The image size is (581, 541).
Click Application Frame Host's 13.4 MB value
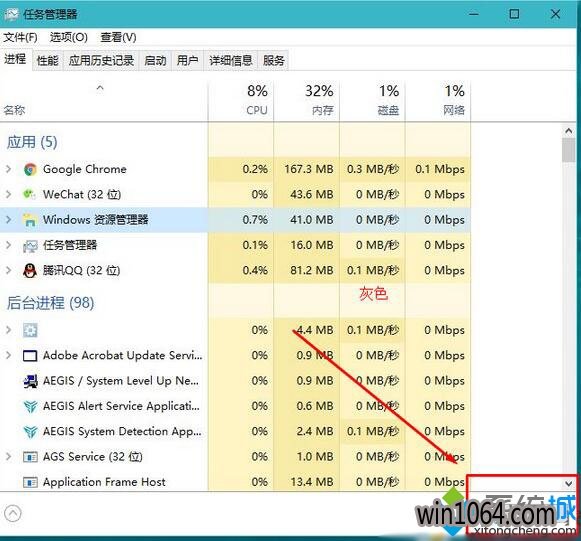[x=312, y=482]
